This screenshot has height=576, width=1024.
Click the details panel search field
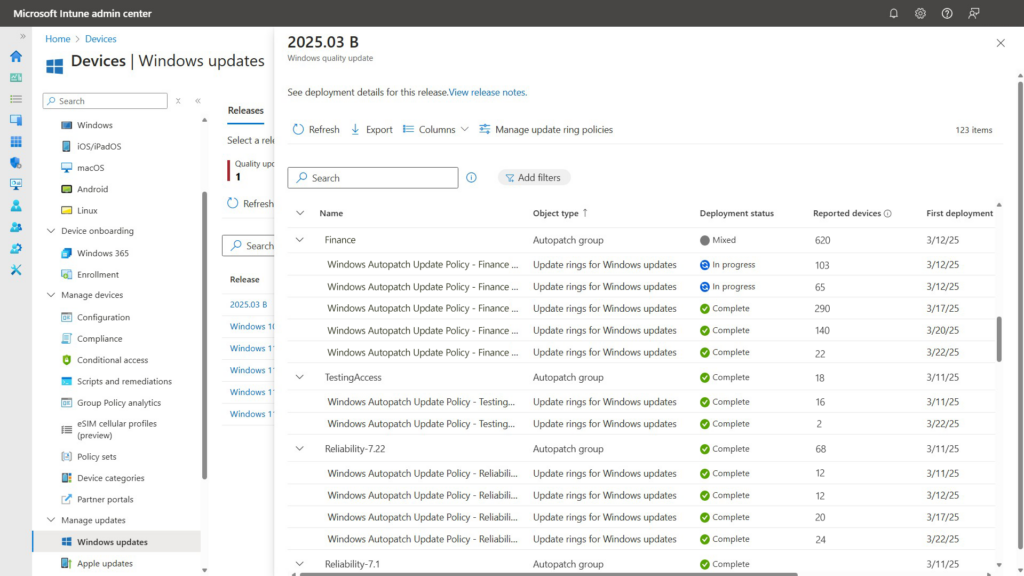373,178
